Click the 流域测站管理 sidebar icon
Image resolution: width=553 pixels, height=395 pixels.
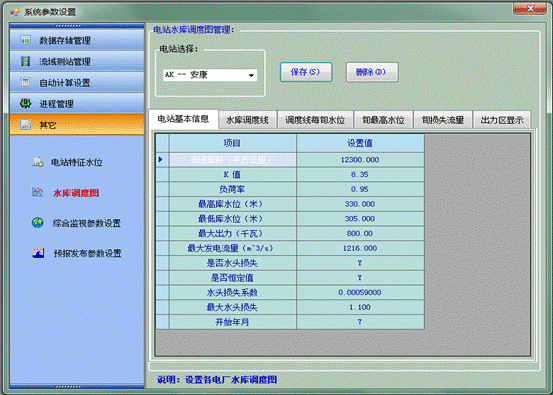(25, 61)
